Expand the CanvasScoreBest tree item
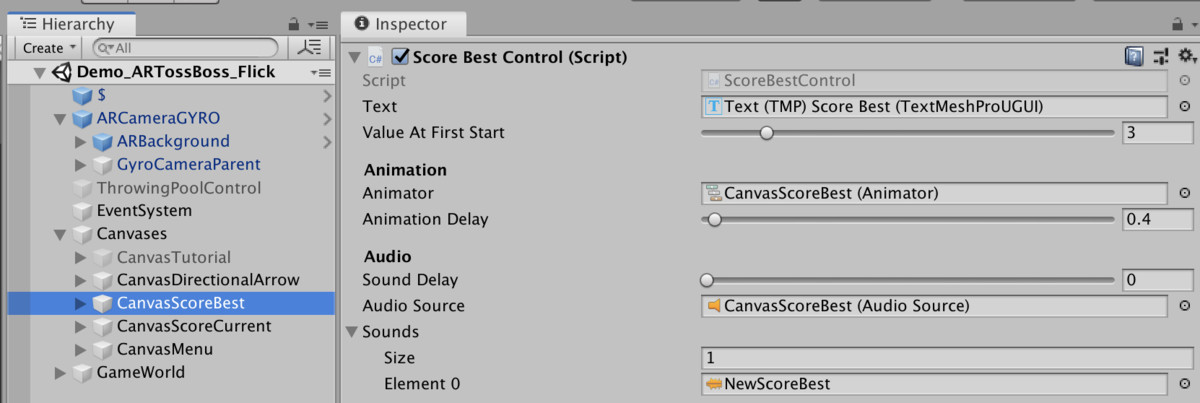Viewport: 1200px width, 403px height. [81, 303]
